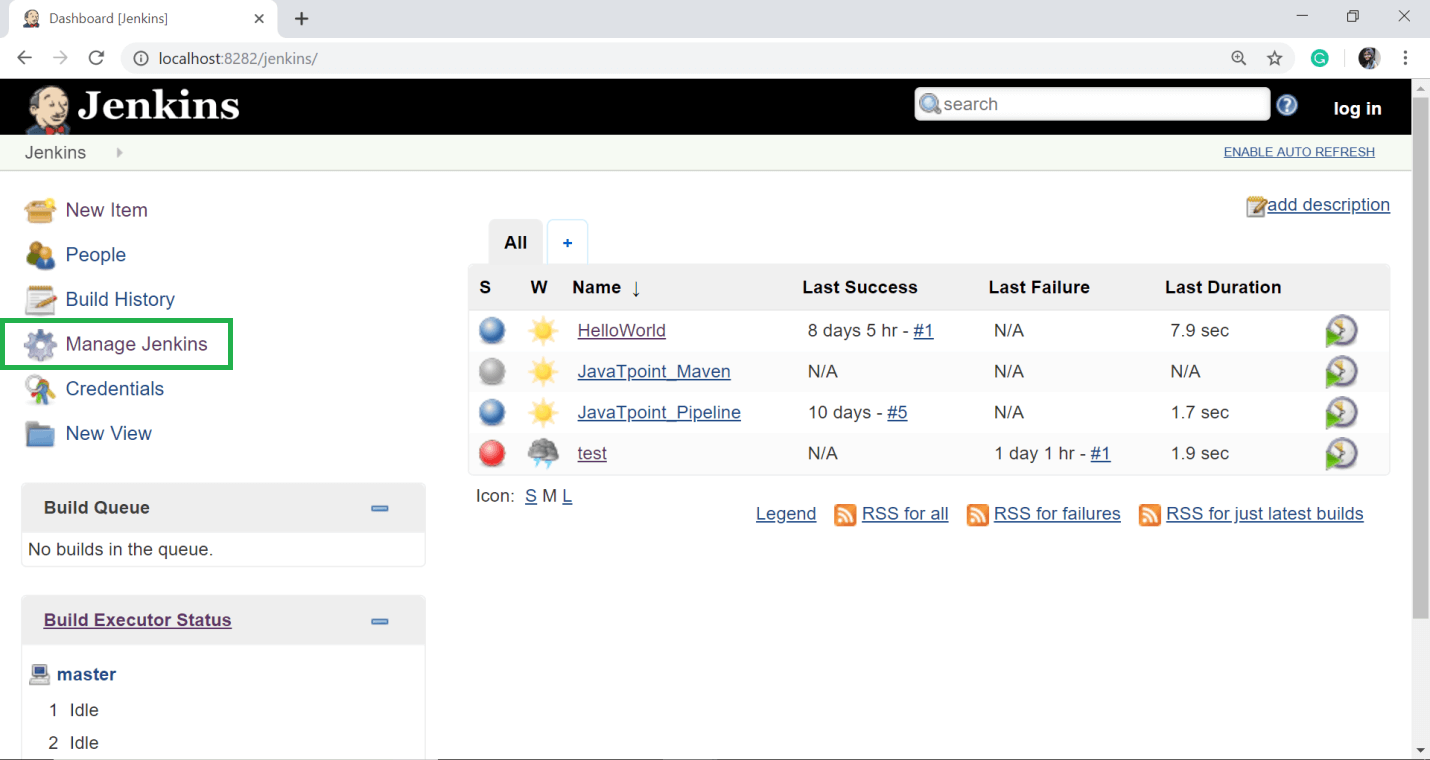Click log in link
Screen dimensions: 1430x760
click(1357, 109)
